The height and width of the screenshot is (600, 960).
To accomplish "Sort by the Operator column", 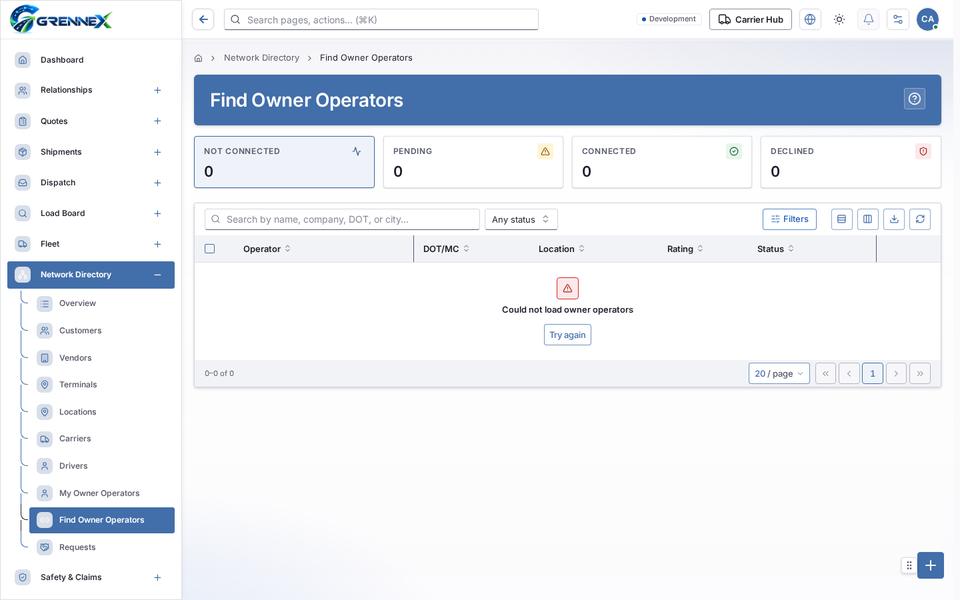I will [x=267, y=249].
